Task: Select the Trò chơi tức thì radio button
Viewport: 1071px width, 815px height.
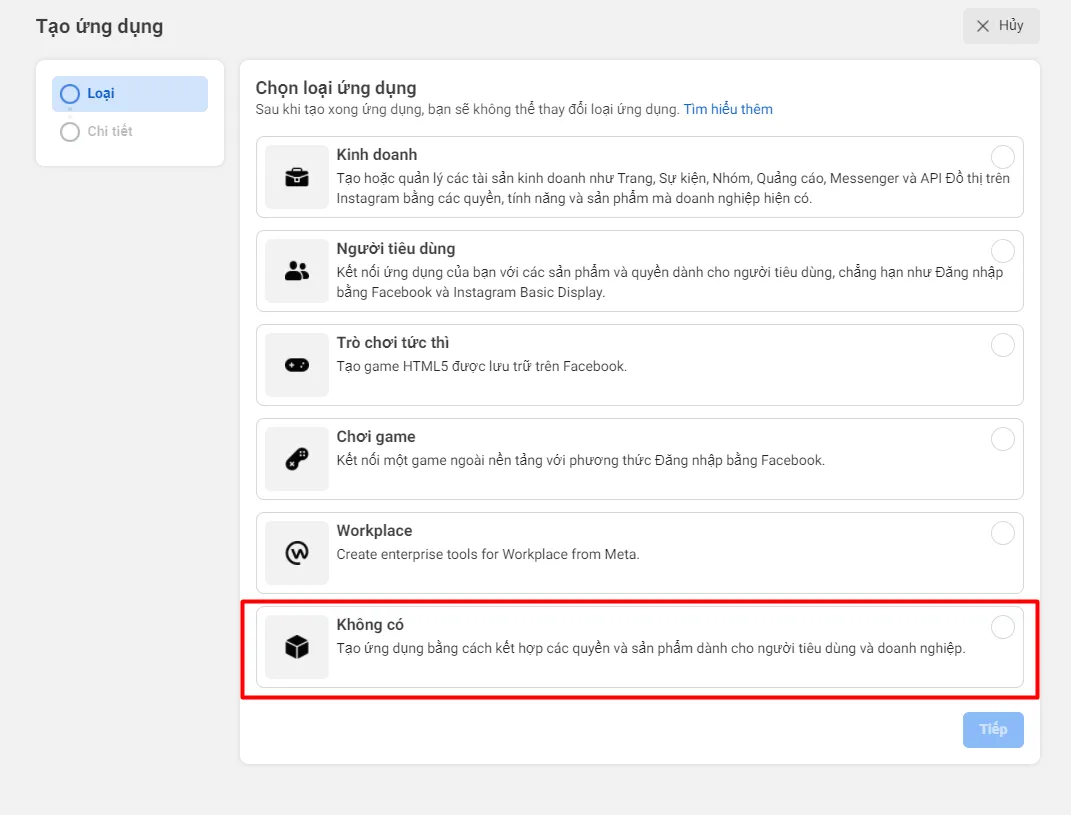Action: (x=1002, y=345)
